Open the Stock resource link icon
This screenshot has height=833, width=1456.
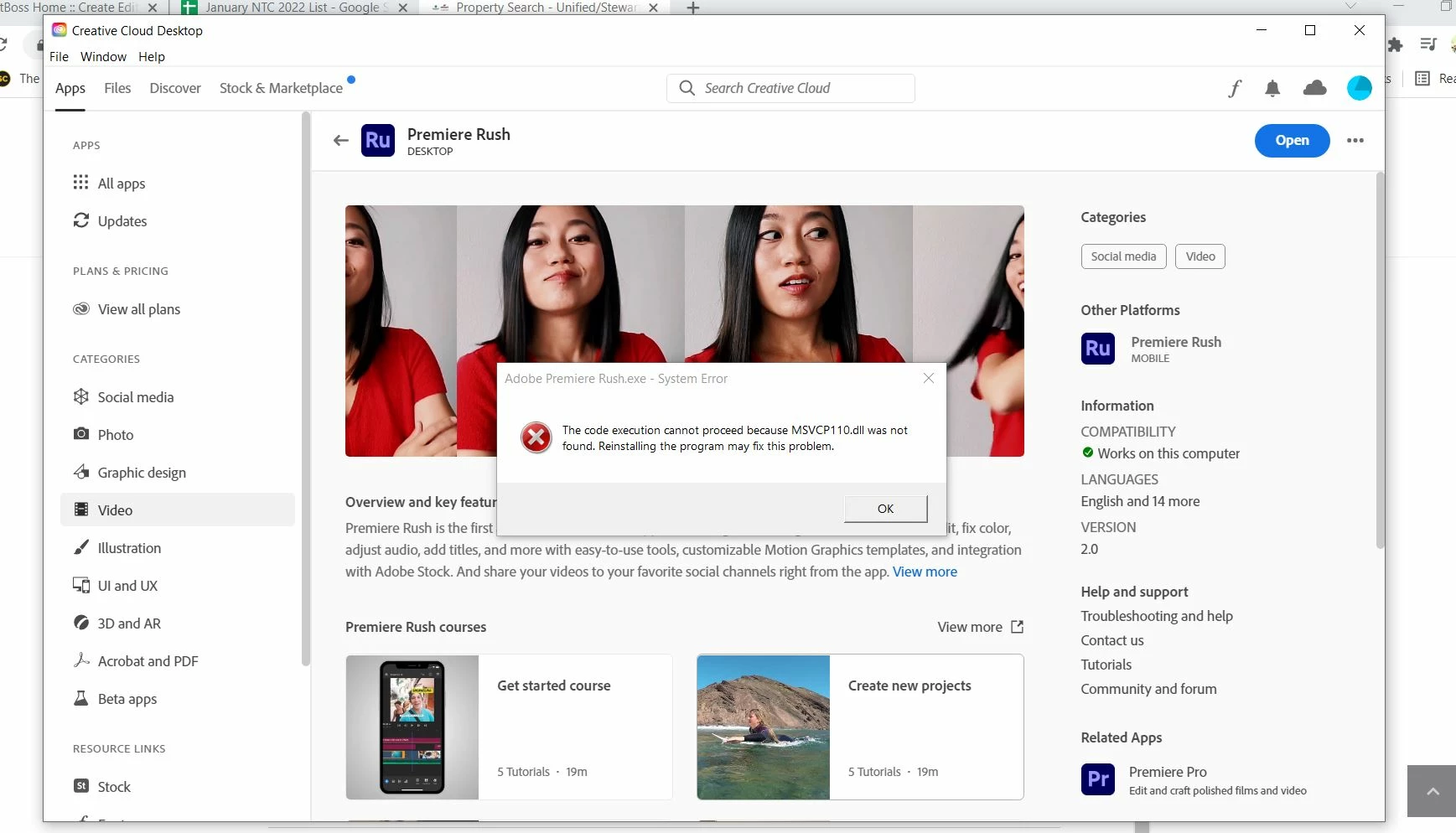coord(80,786)
